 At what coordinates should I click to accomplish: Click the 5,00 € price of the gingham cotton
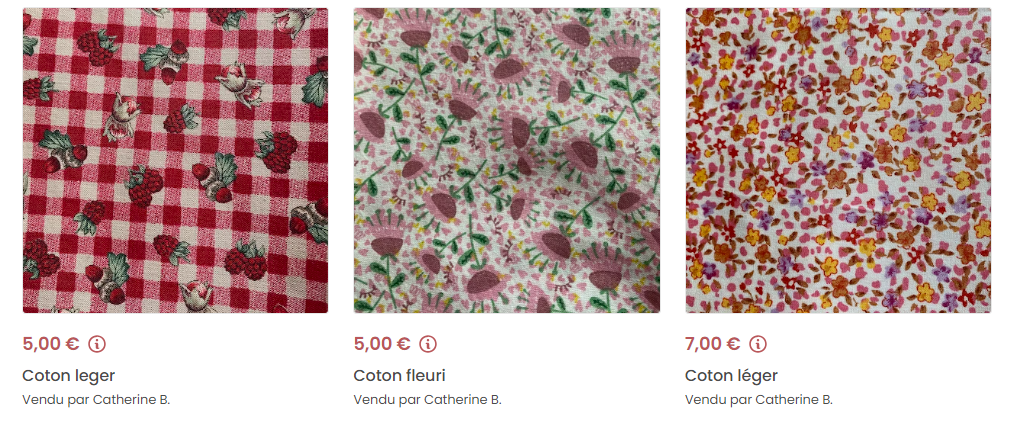point(51,344)
